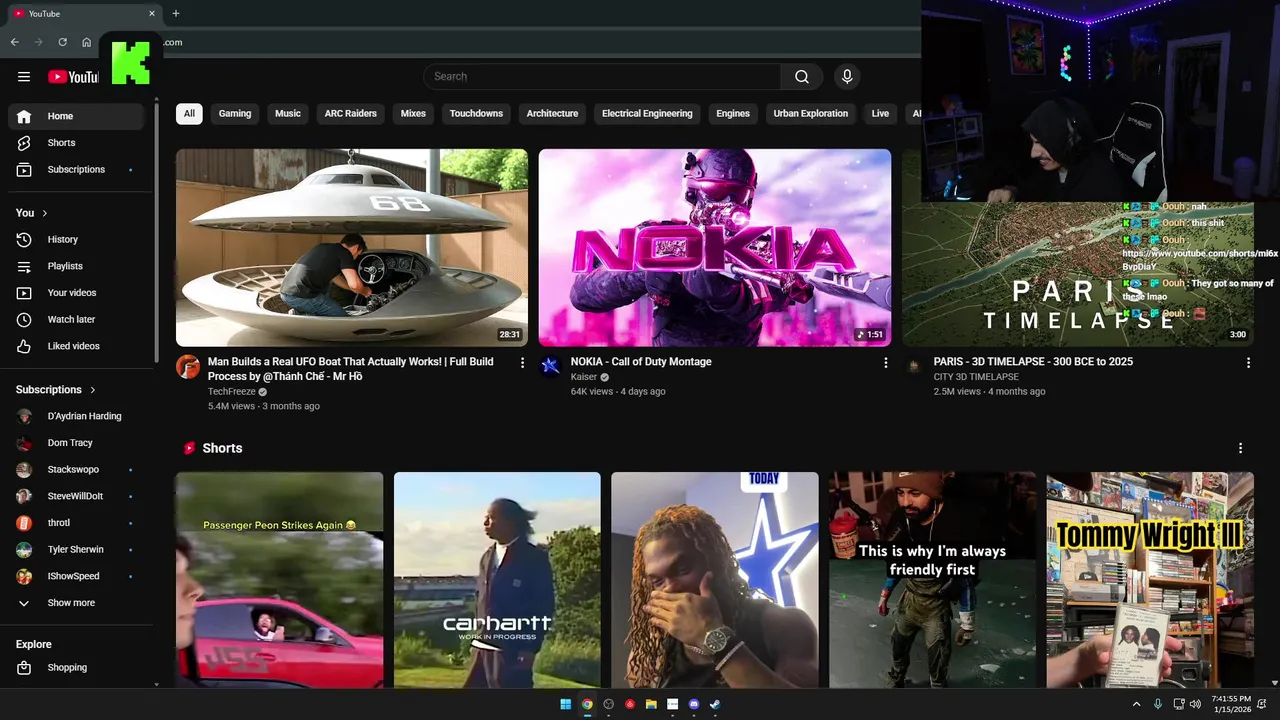This screenshot has width=1280, height=720.
Task: Click browser home icon
Action: pos(87,42)
